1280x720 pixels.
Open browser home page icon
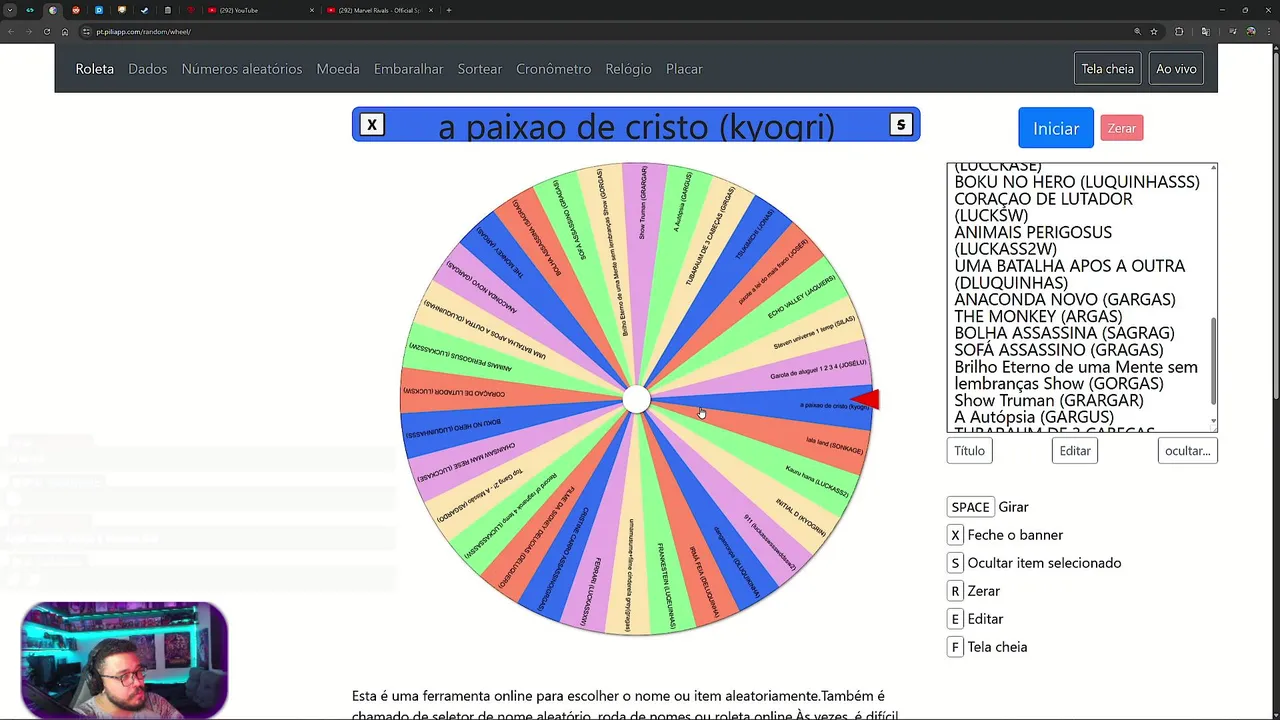pos(65,31)
